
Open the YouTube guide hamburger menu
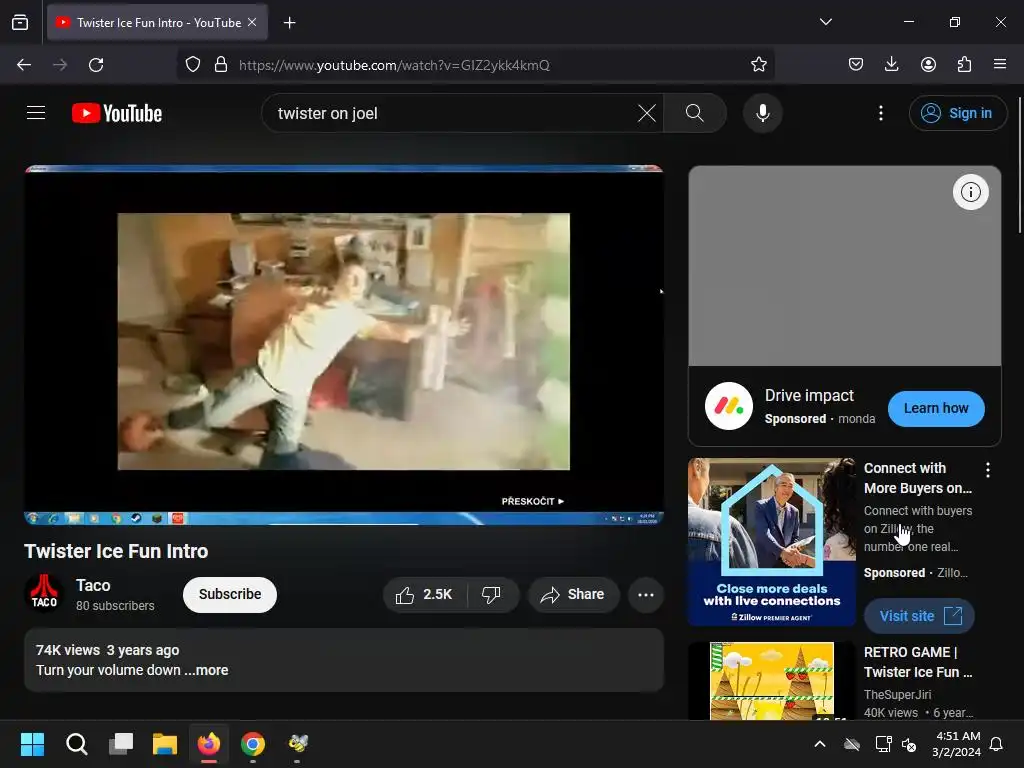pos(36,113)
